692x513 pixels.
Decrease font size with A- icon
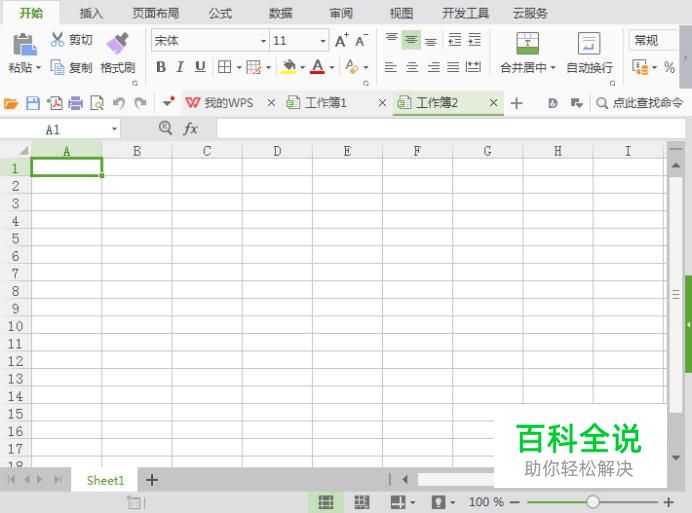tap(361, 41)
